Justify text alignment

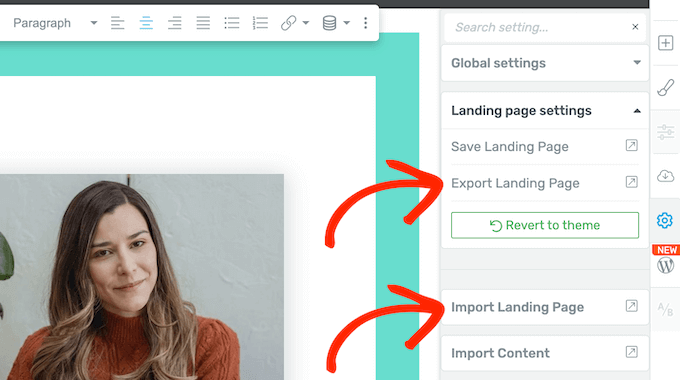coord(203,23)
